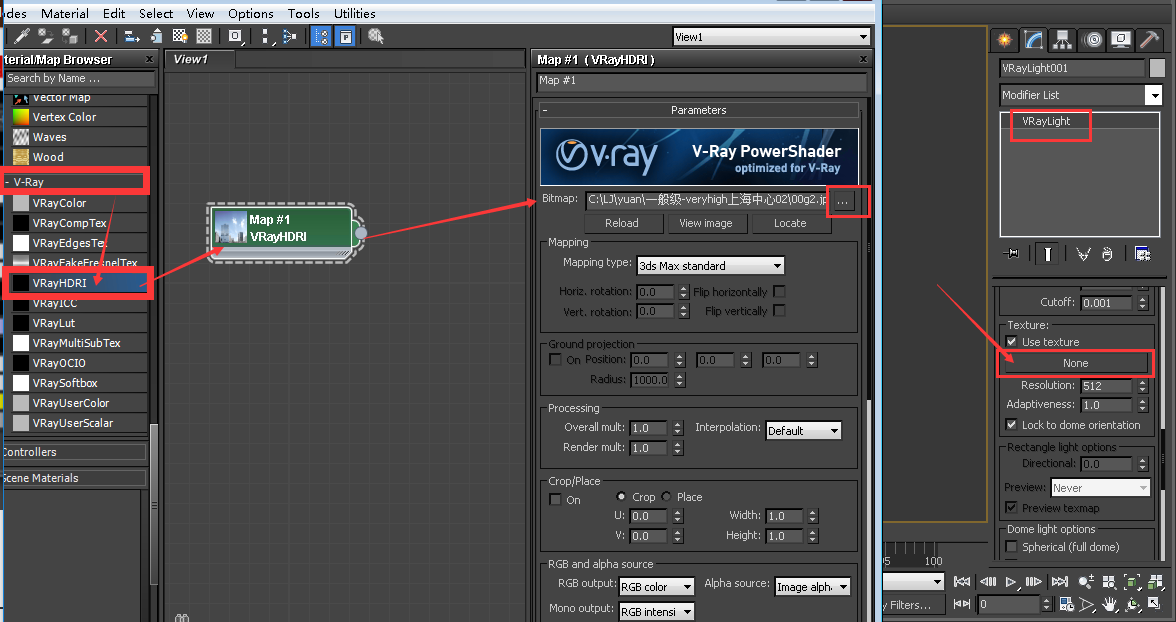Open the Modifier List dropdown
This screenshot has height=622, width=1176.
pos(1081,95)
